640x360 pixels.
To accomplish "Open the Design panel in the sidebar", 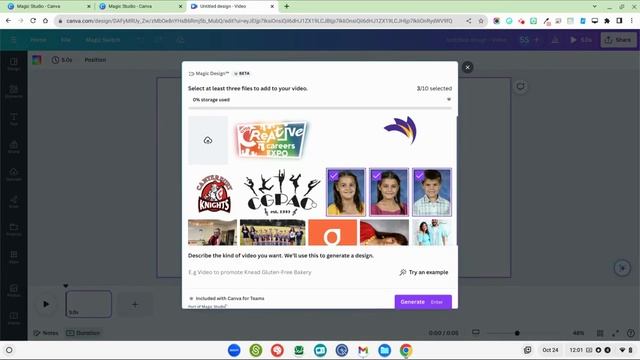I will point(13,64).
